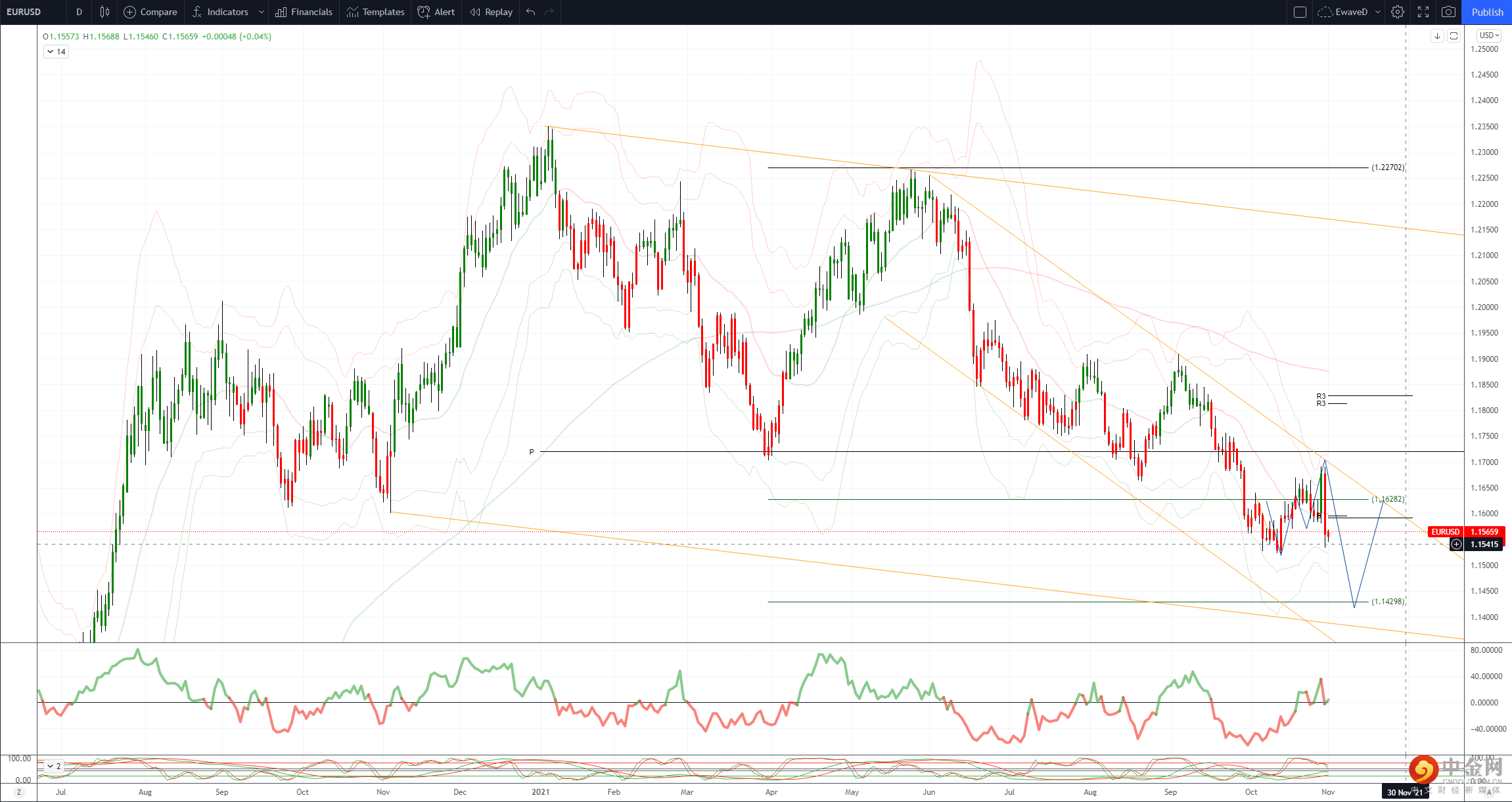Click the Undo arrow icon
This screenshot has width=1512, height=802.
(x=531, y=12)
